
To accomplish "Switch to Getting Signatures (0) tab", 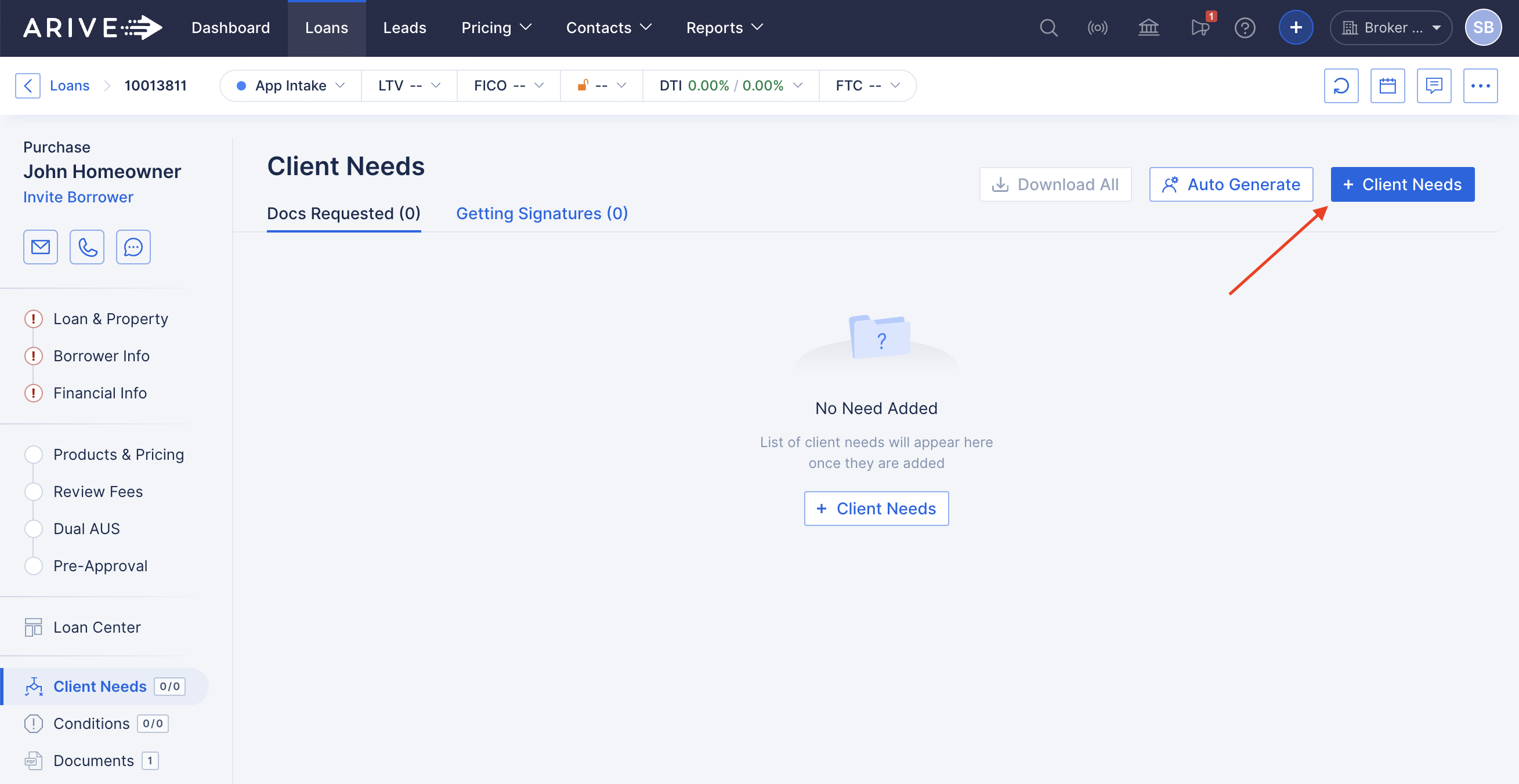I will [541, 213].
